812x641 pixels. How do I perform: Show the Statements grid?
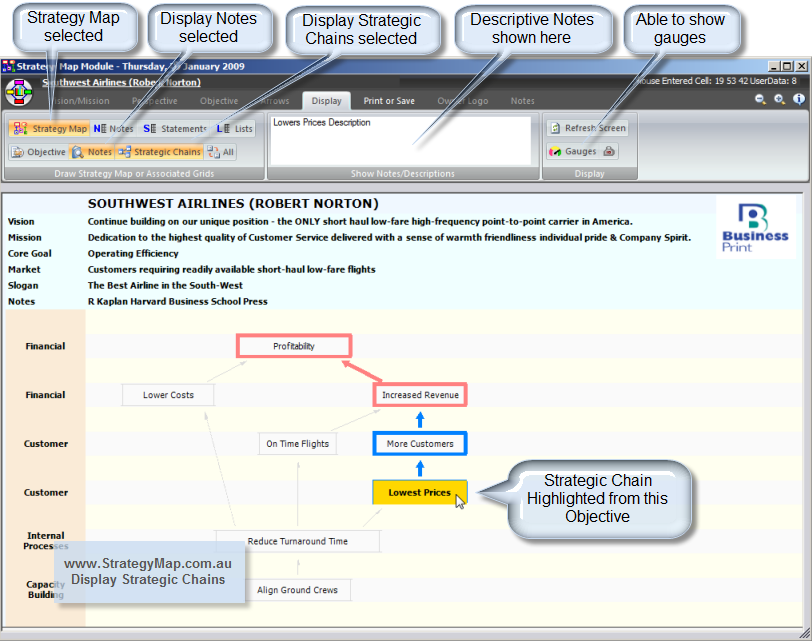tap(175, 128)
